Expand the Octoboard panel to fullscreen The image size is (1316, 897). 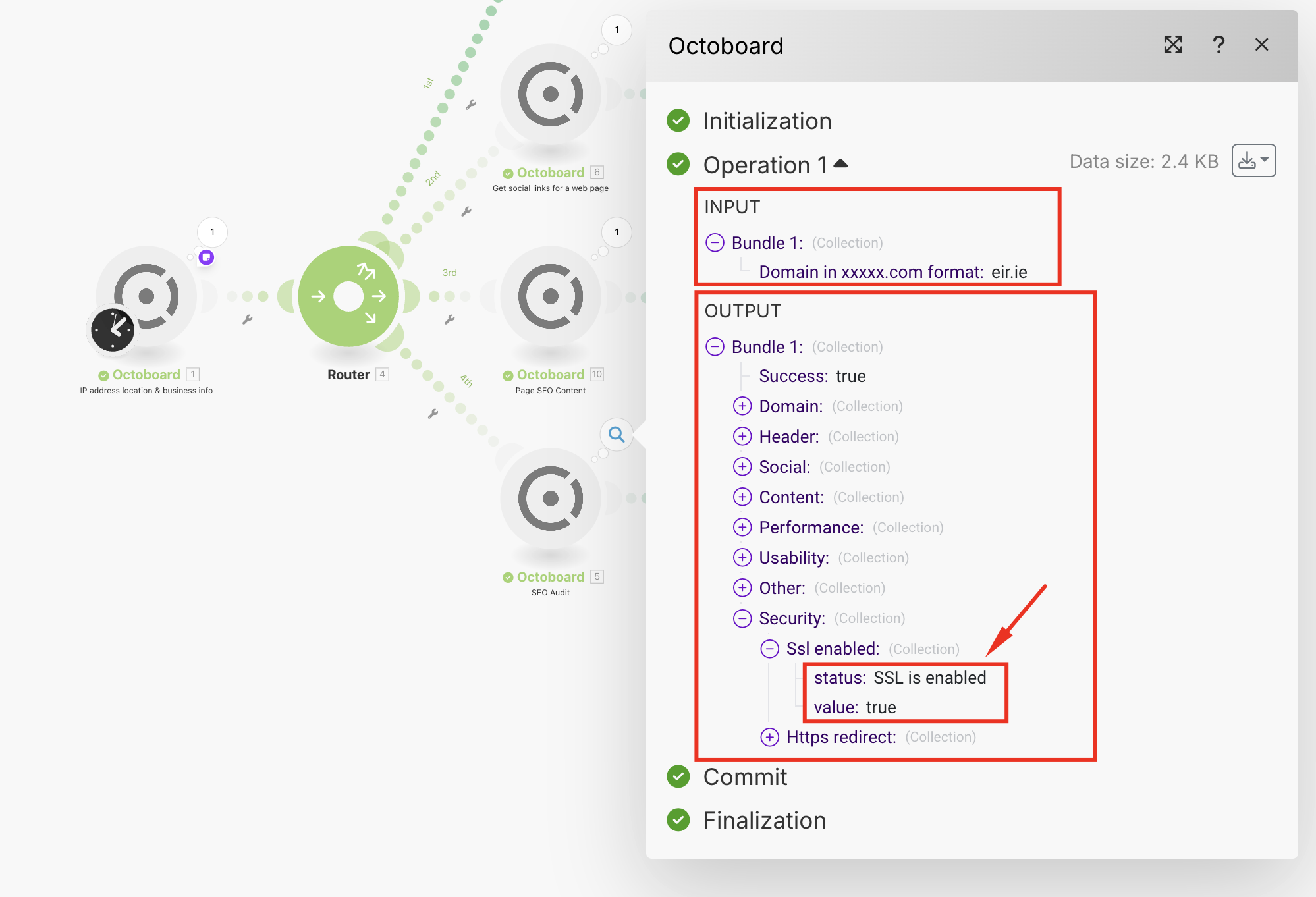click(x=1173, y=45)
